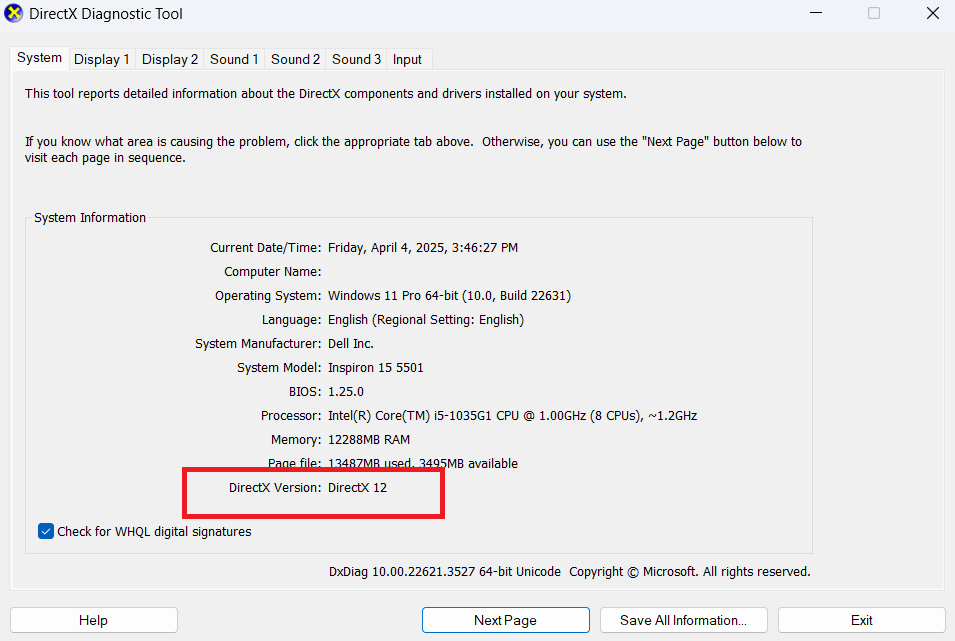Open the Display 1 tab
This screenshot has height=641, width=955.
coord(102,59)
